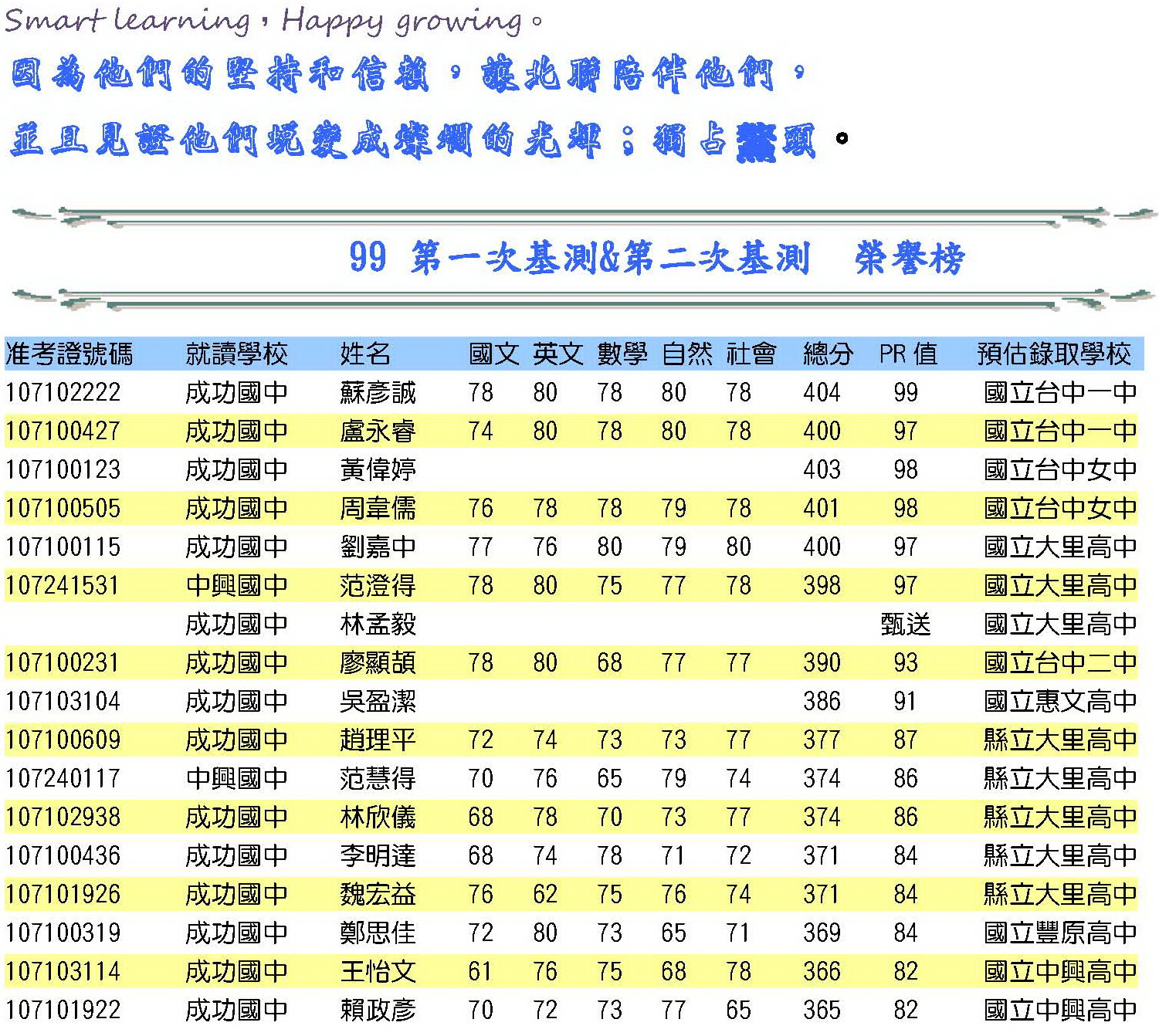The image size is (1159, 1036).
Task: Click student name 范慧得
Action: pos(378,779)
